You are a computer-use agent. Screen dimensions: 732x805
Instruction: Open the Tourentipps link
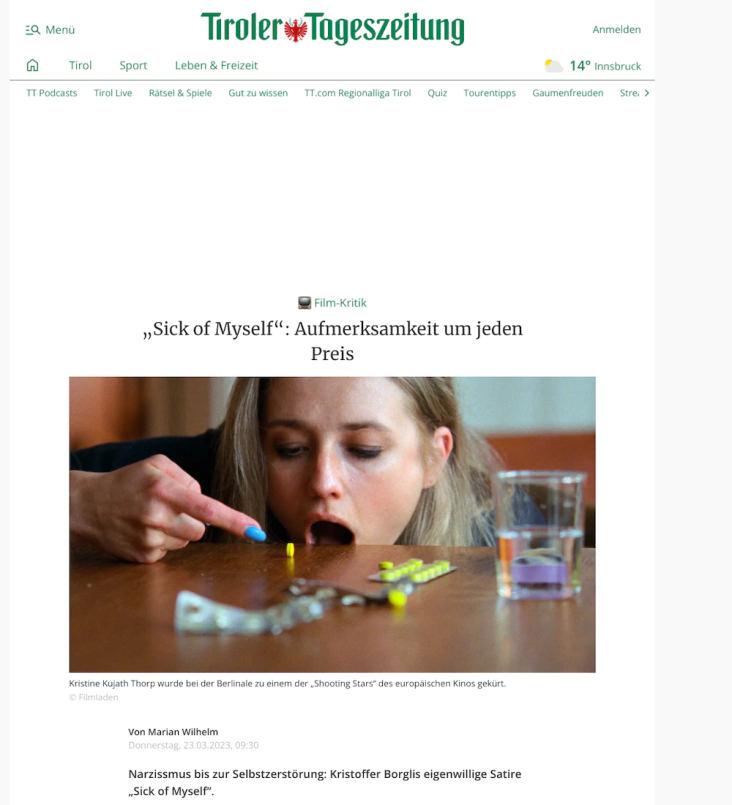(x=490, y=93)
